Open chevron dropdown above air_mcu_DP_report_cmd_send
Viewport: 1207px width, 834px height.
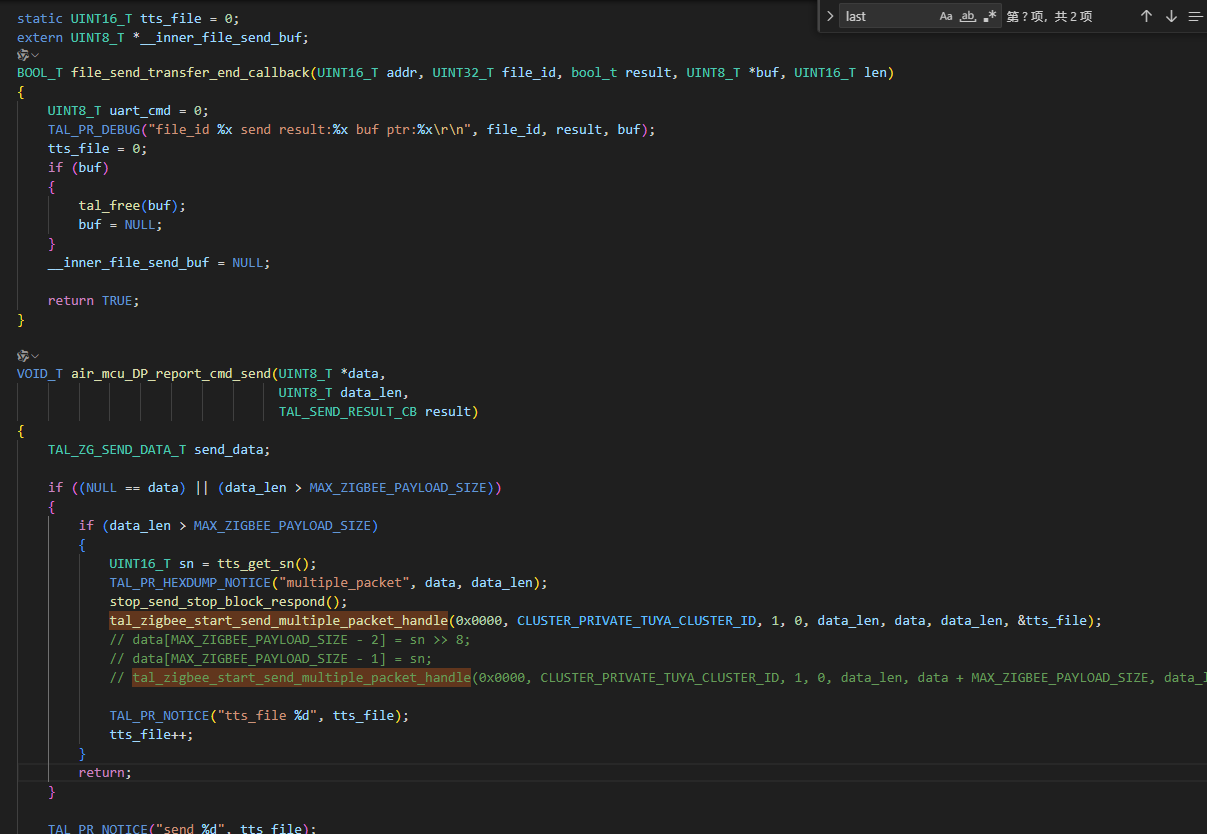[35, 356]
